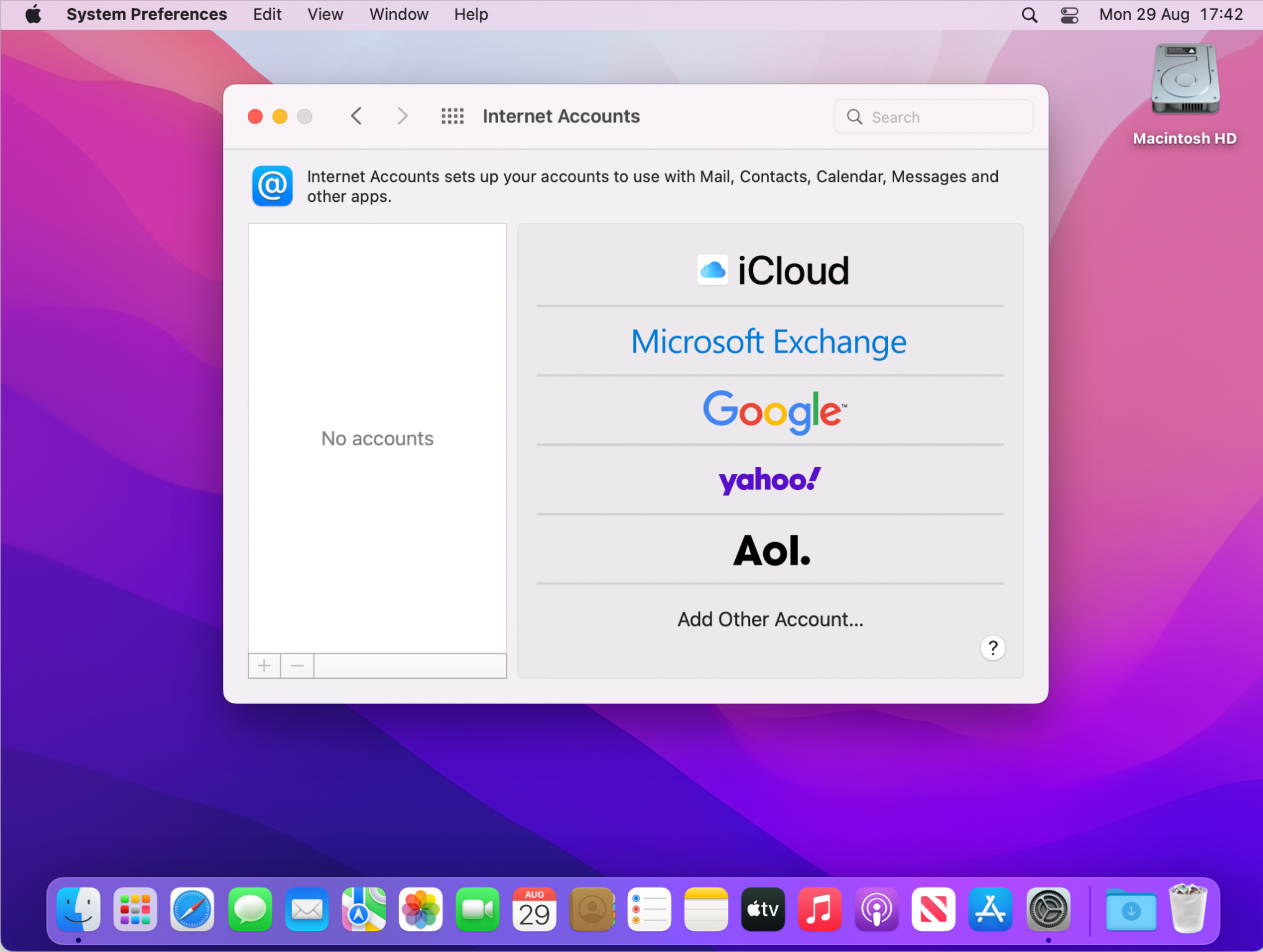Open Podcasts from the Dock
Viewport: 1263px width, 952px height.
pyautogui.click(x=877, y=910)
